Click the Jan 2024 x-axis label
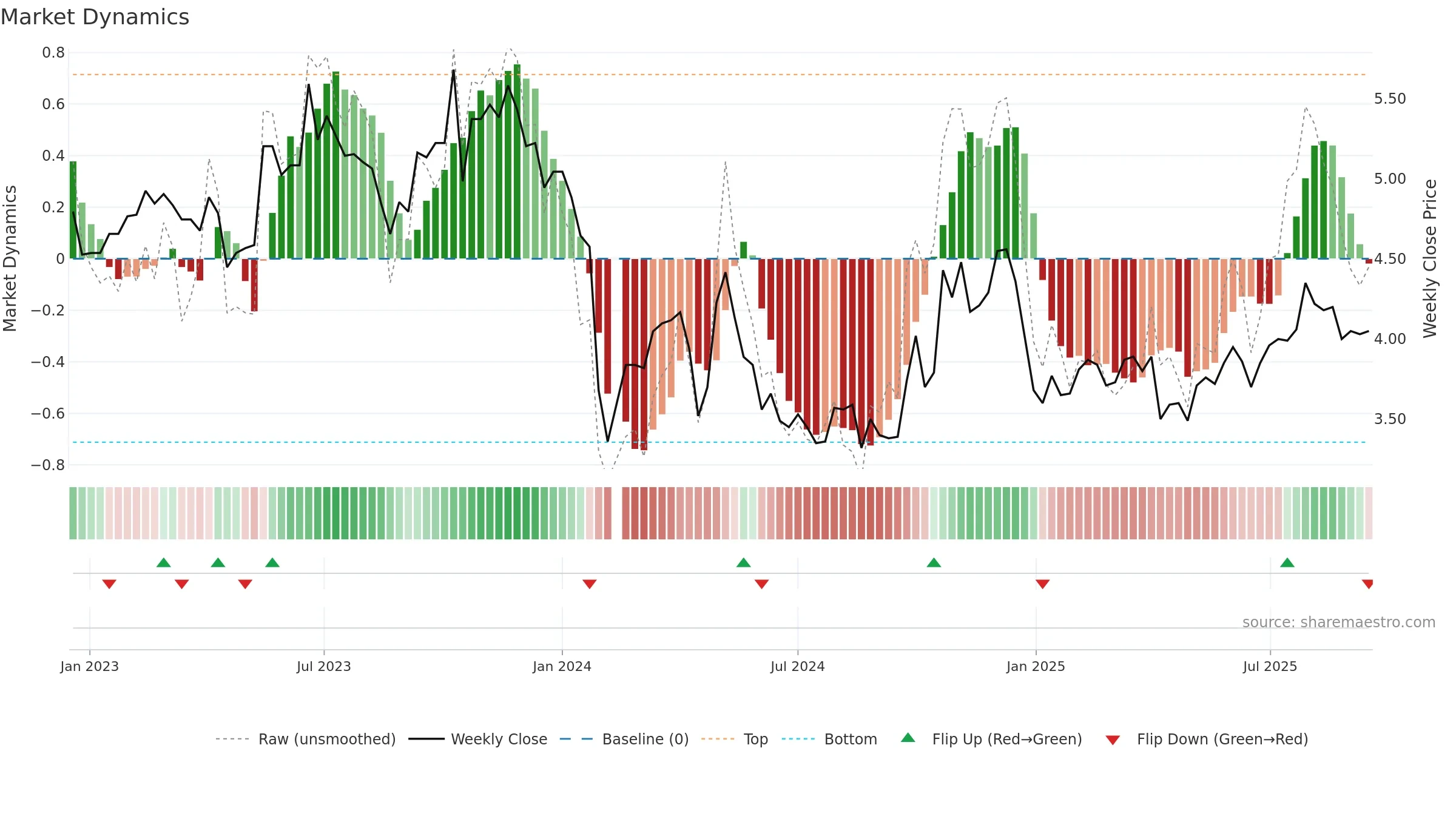The width and height of the screenshot is (1456, 819). click(x=562, y=666)
